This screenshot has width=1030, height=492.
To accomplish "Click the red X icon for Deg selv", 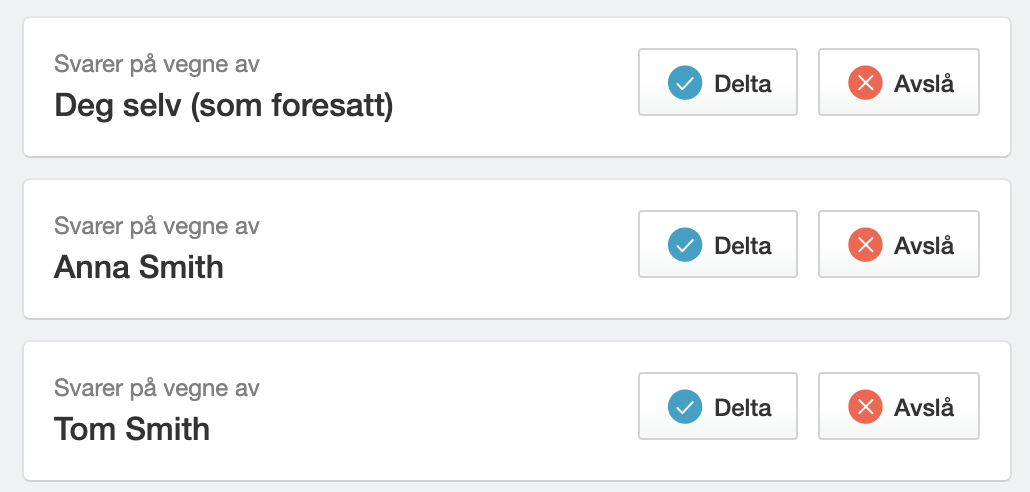I will [x=865, y=83].
